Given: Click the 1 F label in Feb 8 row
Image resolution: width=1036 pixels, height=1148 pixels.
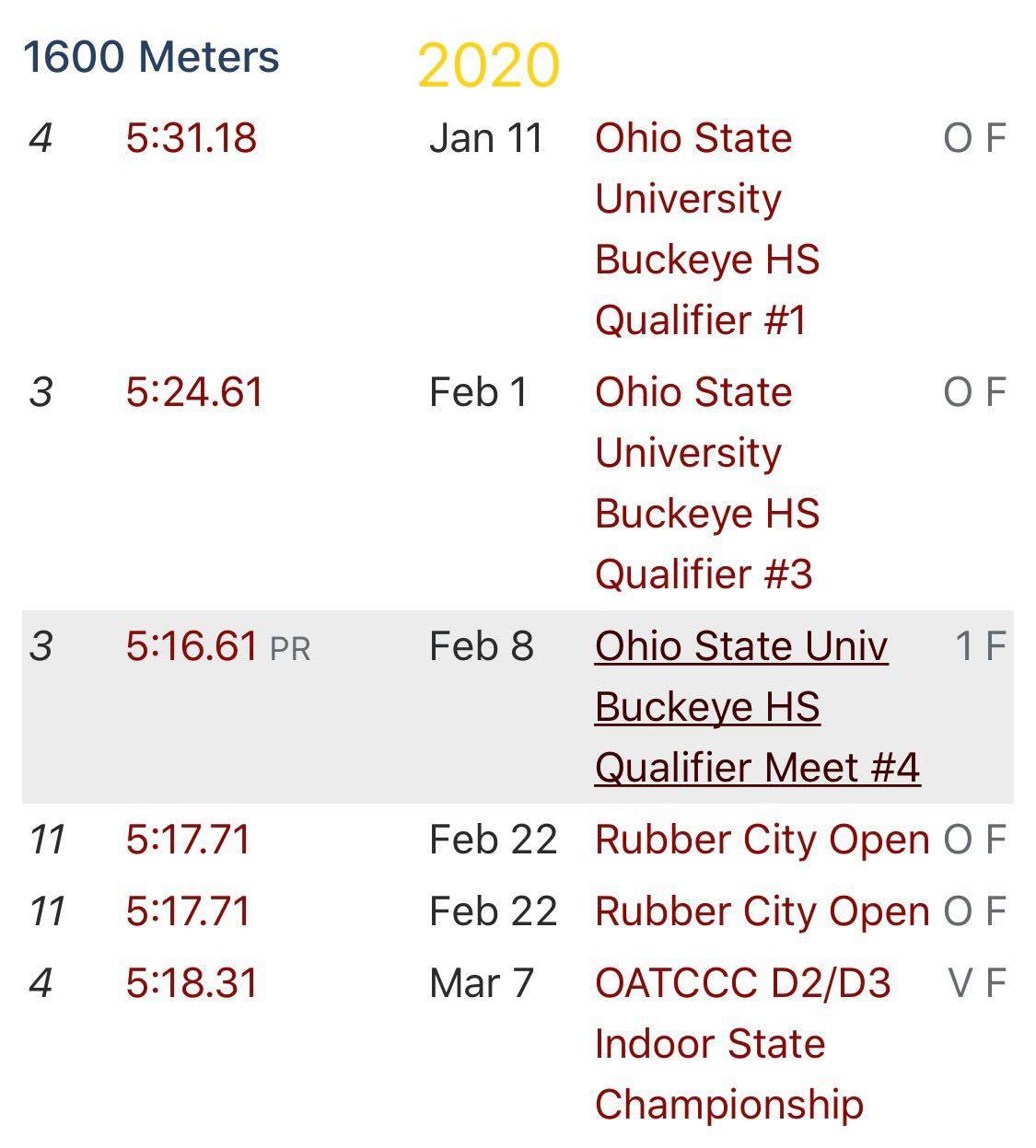Looking at the screenshot, I should point(980,646).
